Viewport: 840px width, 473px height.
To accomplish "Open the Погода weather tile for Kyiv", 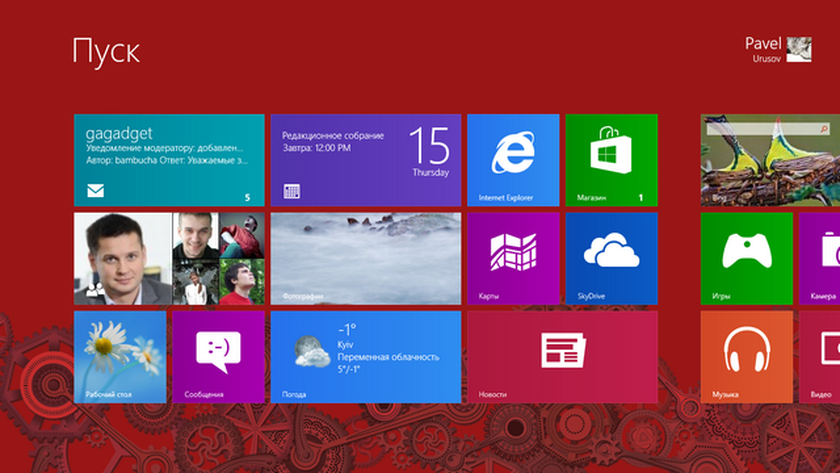I will (x=365, y=356).
